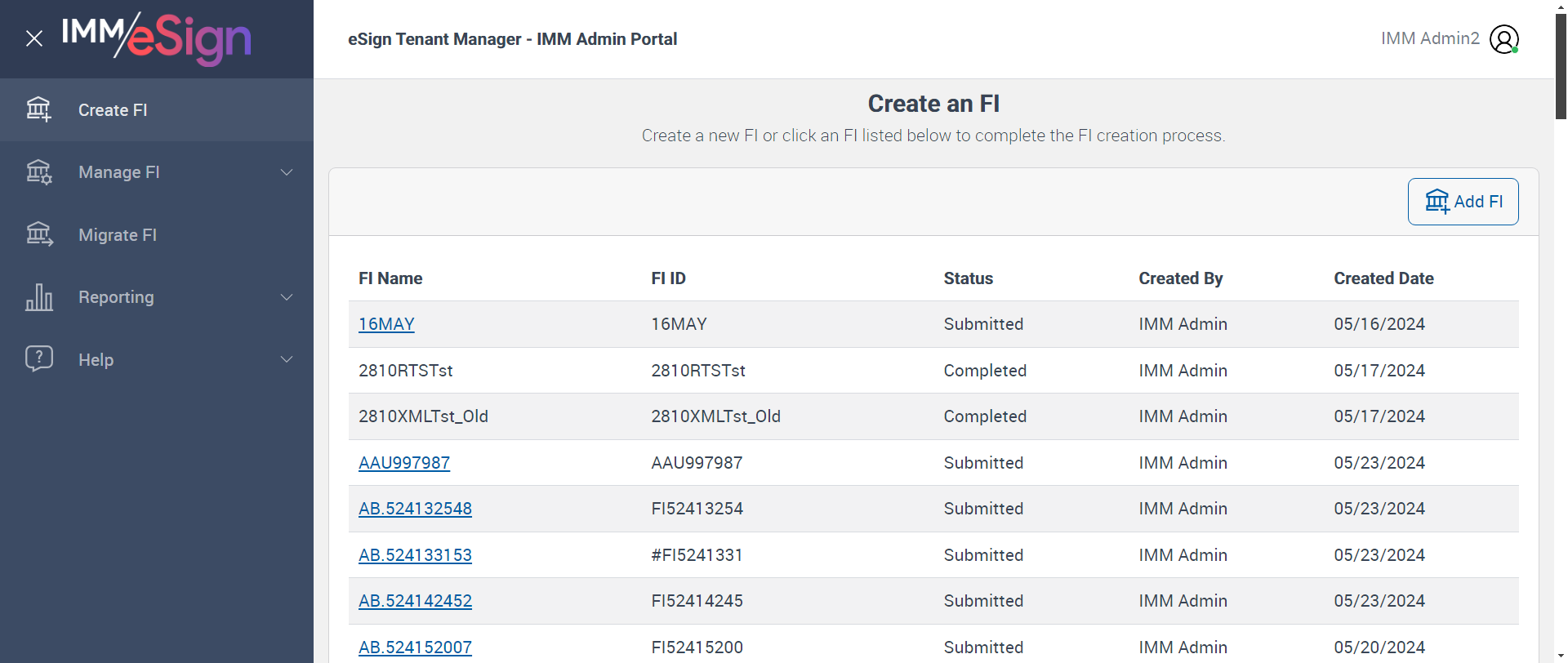Open the AB.524132548 FI link
The image size is (1568, 663).
415,509
